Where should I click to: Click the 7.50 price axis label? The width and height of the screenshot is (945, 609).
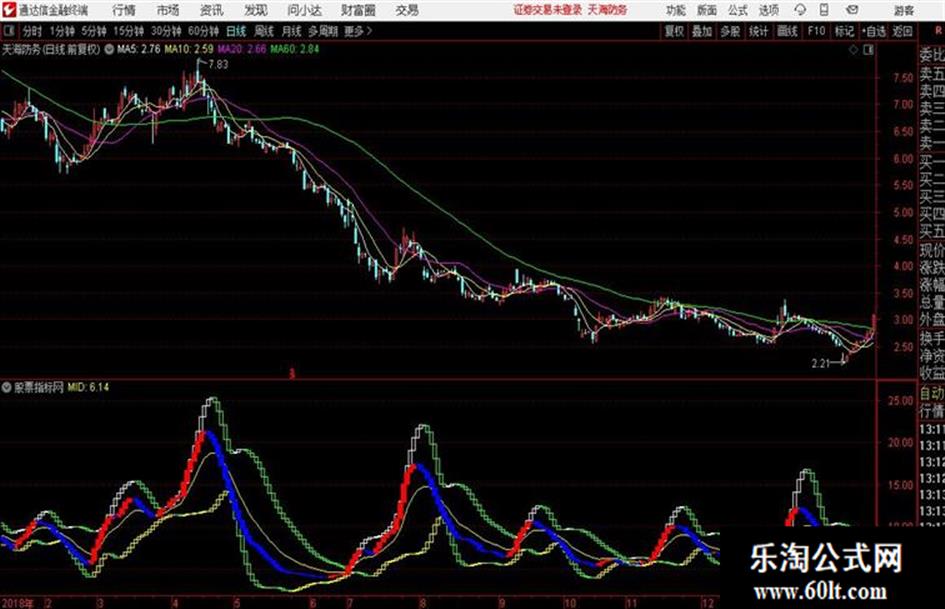click(903, 78)
